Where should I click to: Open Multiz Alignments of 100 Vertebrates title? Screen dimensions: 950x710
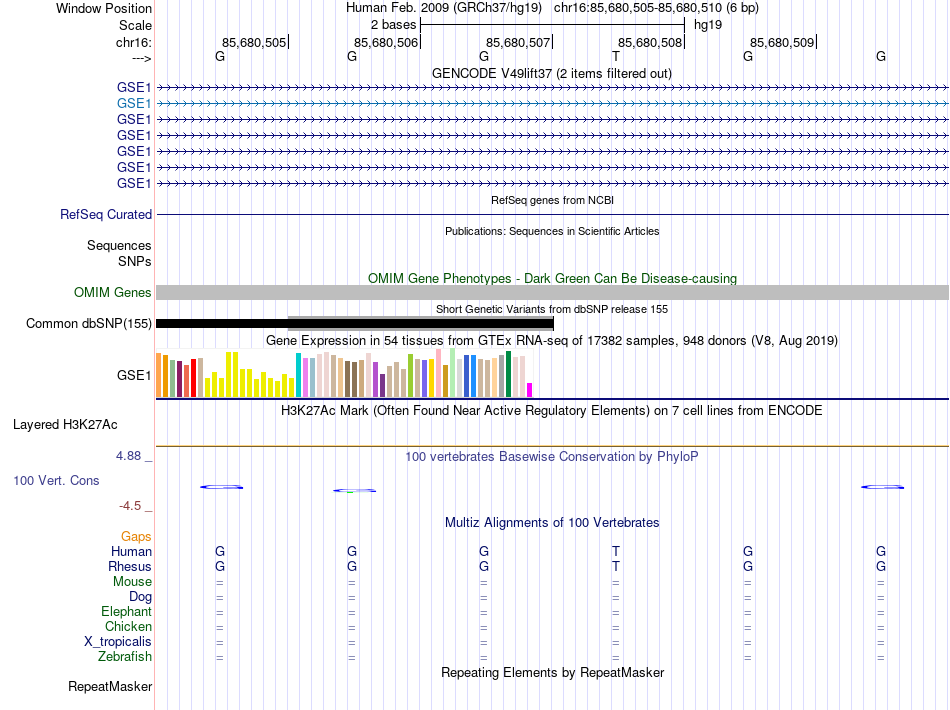552,522
